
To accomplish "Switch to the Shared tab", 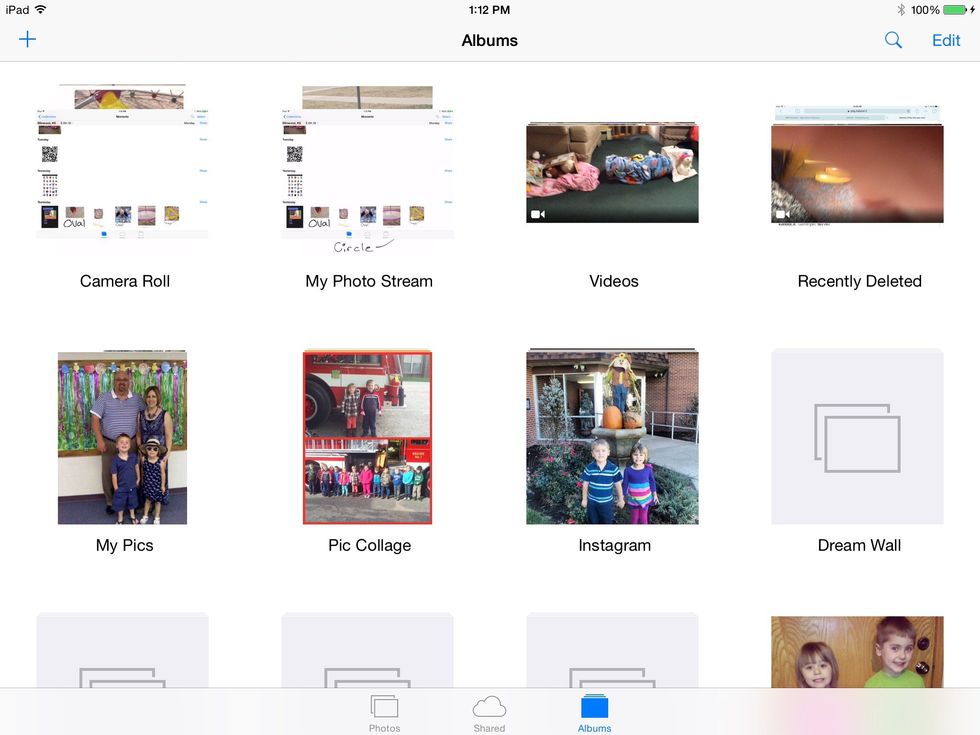I will point(489,713).
